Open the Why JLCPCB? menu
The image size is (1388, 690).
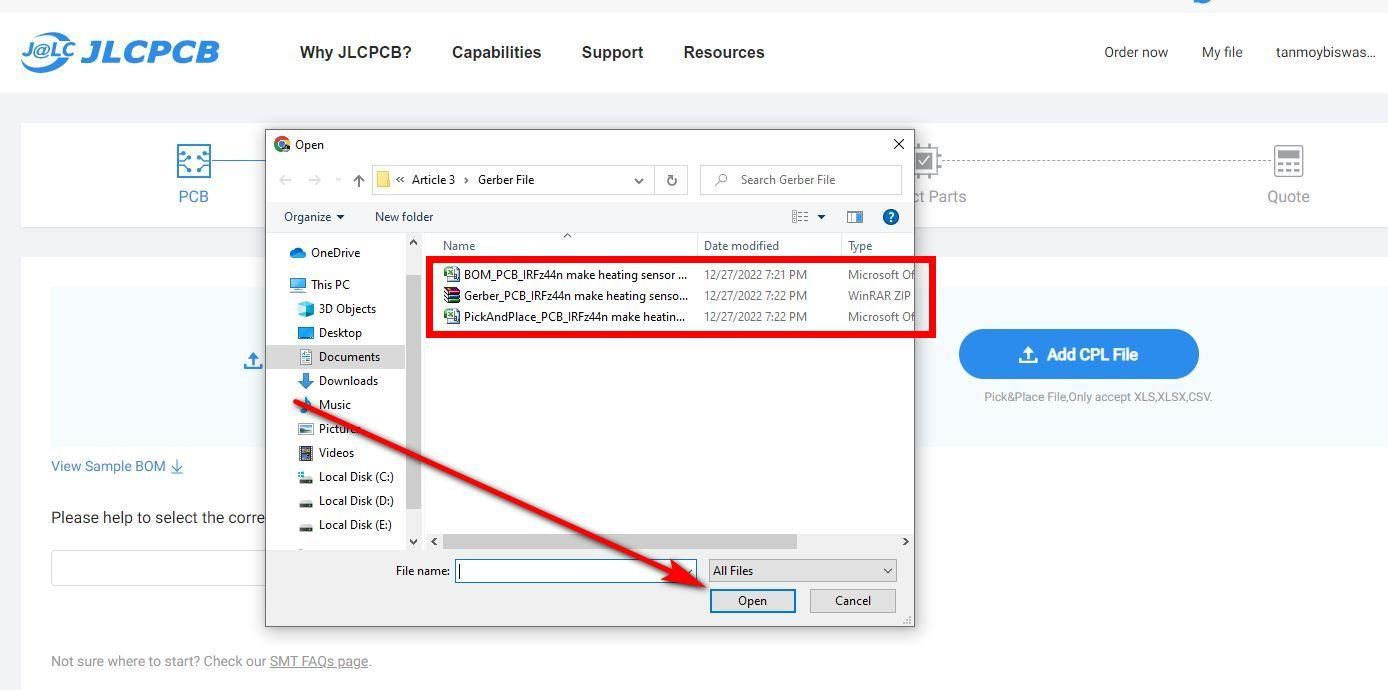[356, 52]
